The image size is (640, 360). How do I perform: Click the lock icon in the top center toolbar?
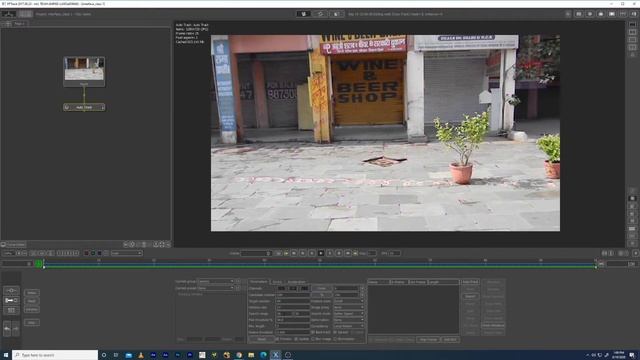(x=336, y=14)
